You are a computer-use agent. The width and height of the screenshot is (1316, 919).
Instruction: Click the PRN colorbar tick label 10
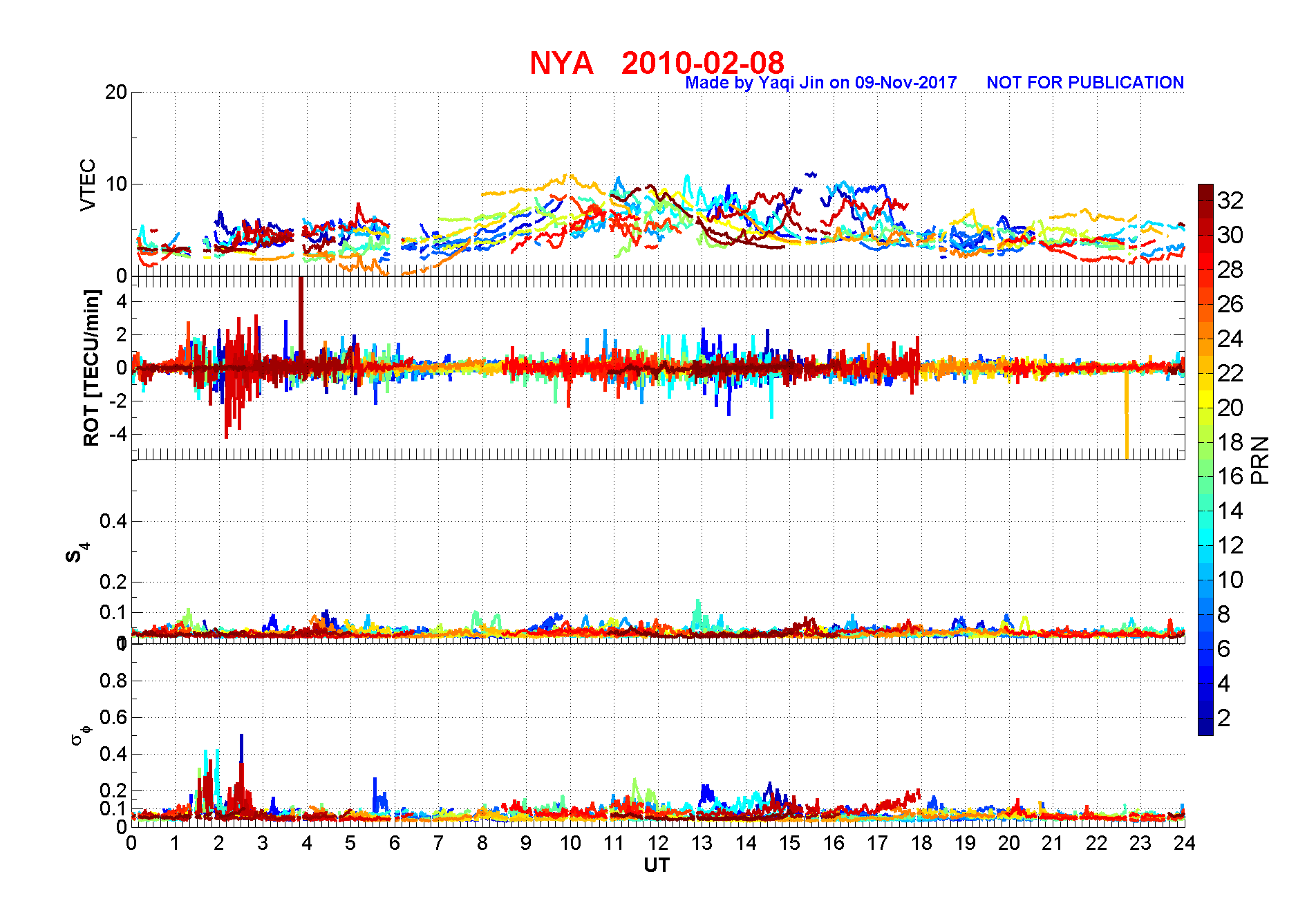click(x=1230, y=580)
